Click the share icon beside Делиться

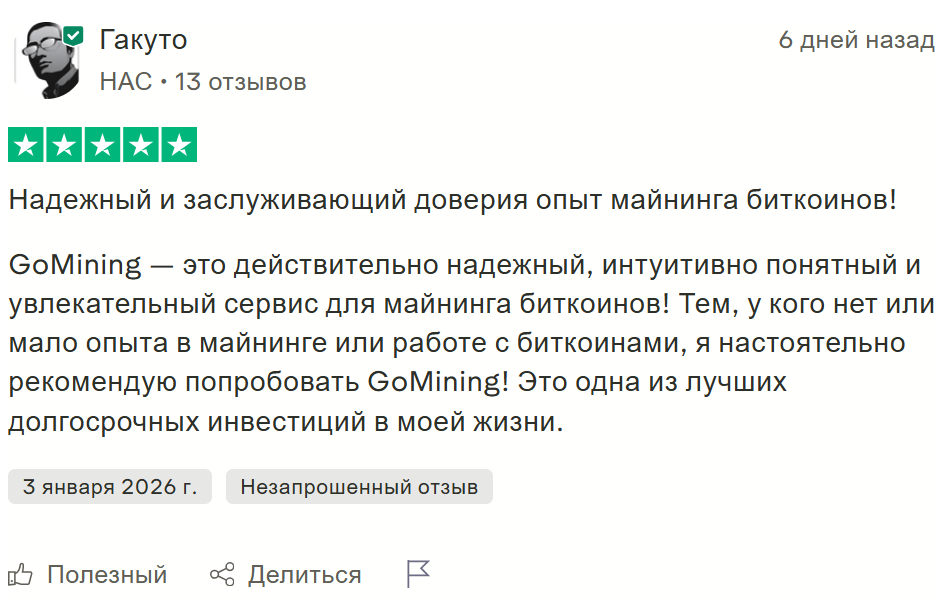coord(222,575)
